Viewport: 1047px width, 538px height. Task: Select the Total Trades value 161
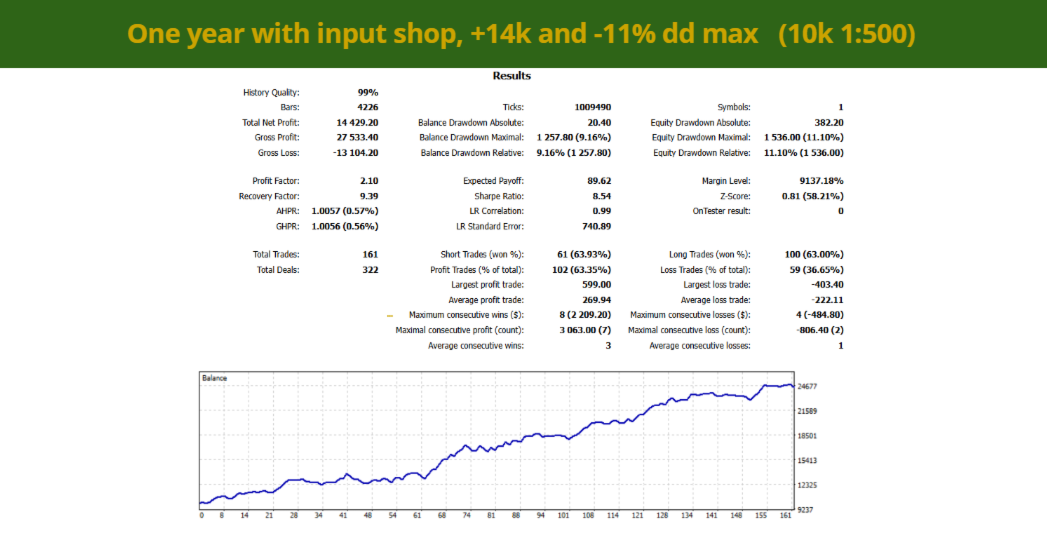tap(371, 254)
